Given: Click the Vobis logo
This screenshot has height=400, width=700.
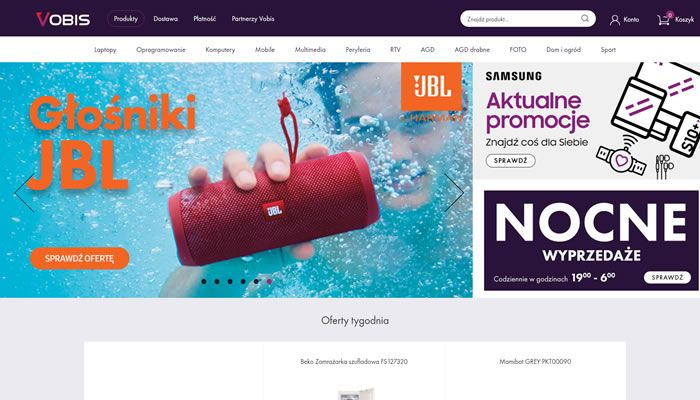Looking at the screenshot, I should click(63, 19).
